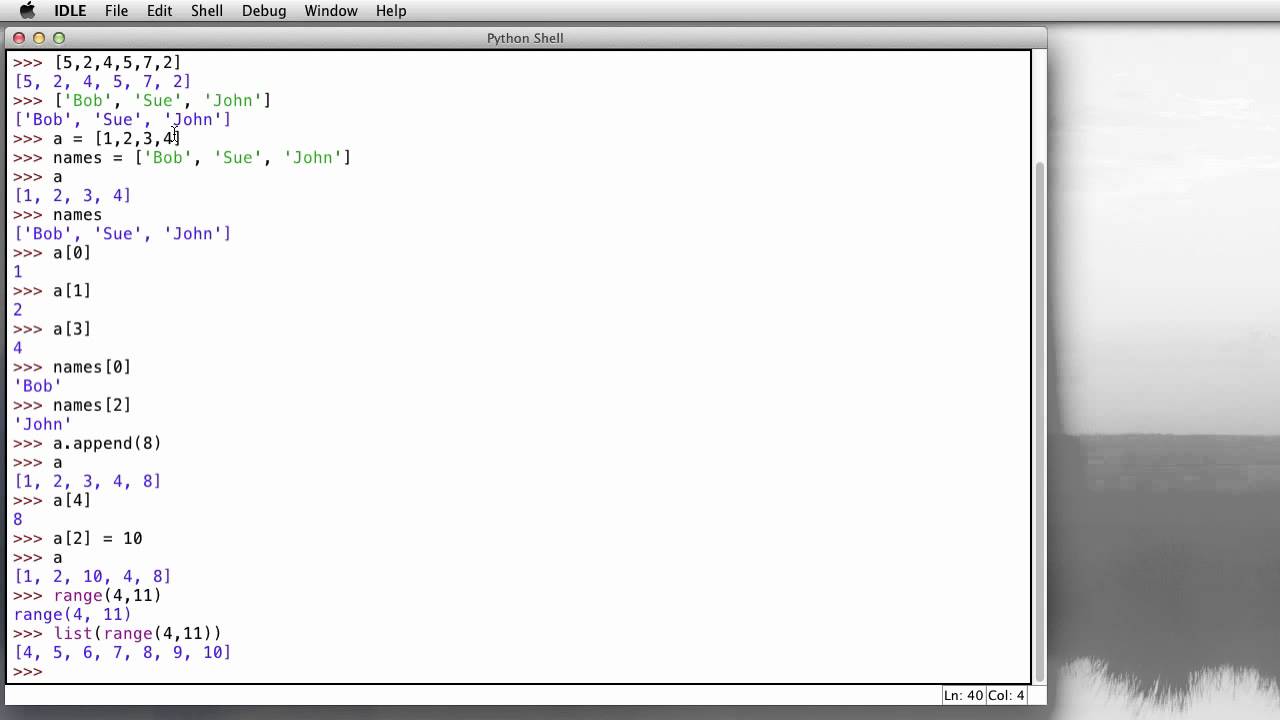The image size is (1280, 720).
Task: Click the 'a[0]' command line
Action: 52,252
